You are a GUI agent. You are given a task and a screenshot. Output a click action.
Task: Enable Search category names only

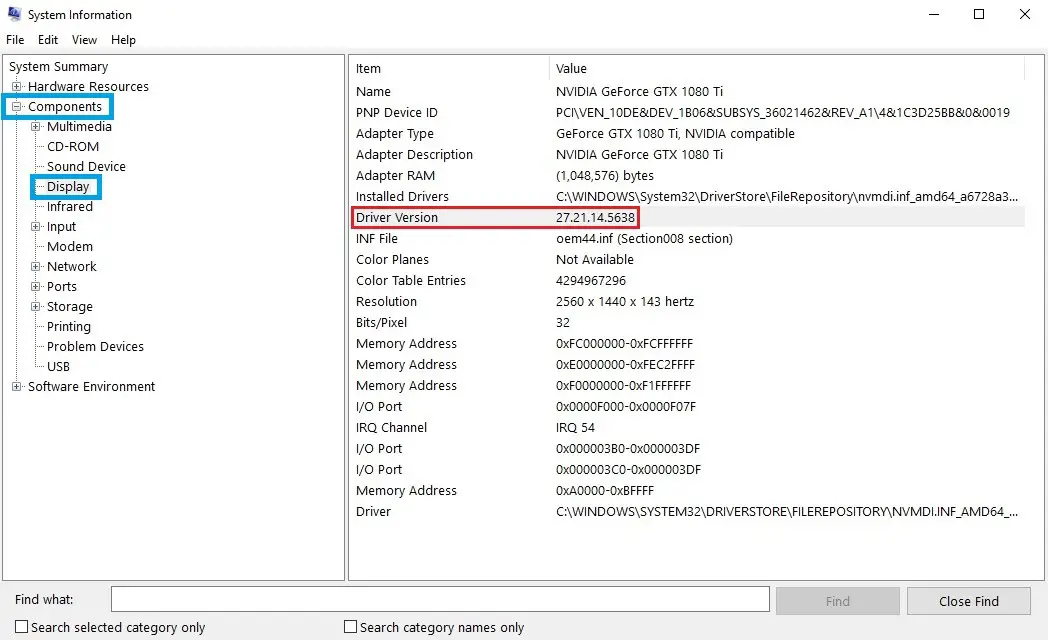tap(351, 627)
